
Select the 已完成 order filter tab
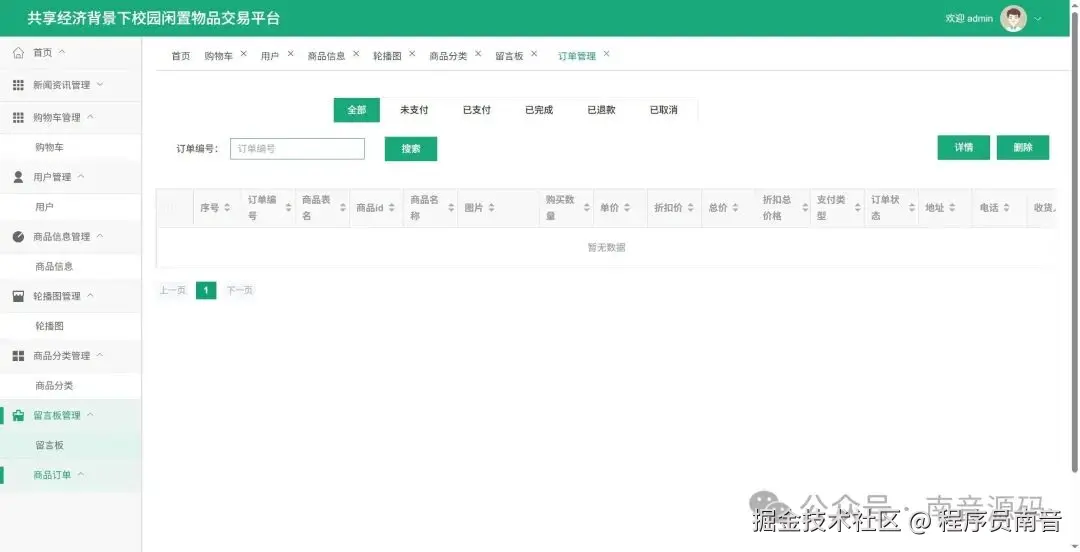pyautogui.click(x=539, y=110)
